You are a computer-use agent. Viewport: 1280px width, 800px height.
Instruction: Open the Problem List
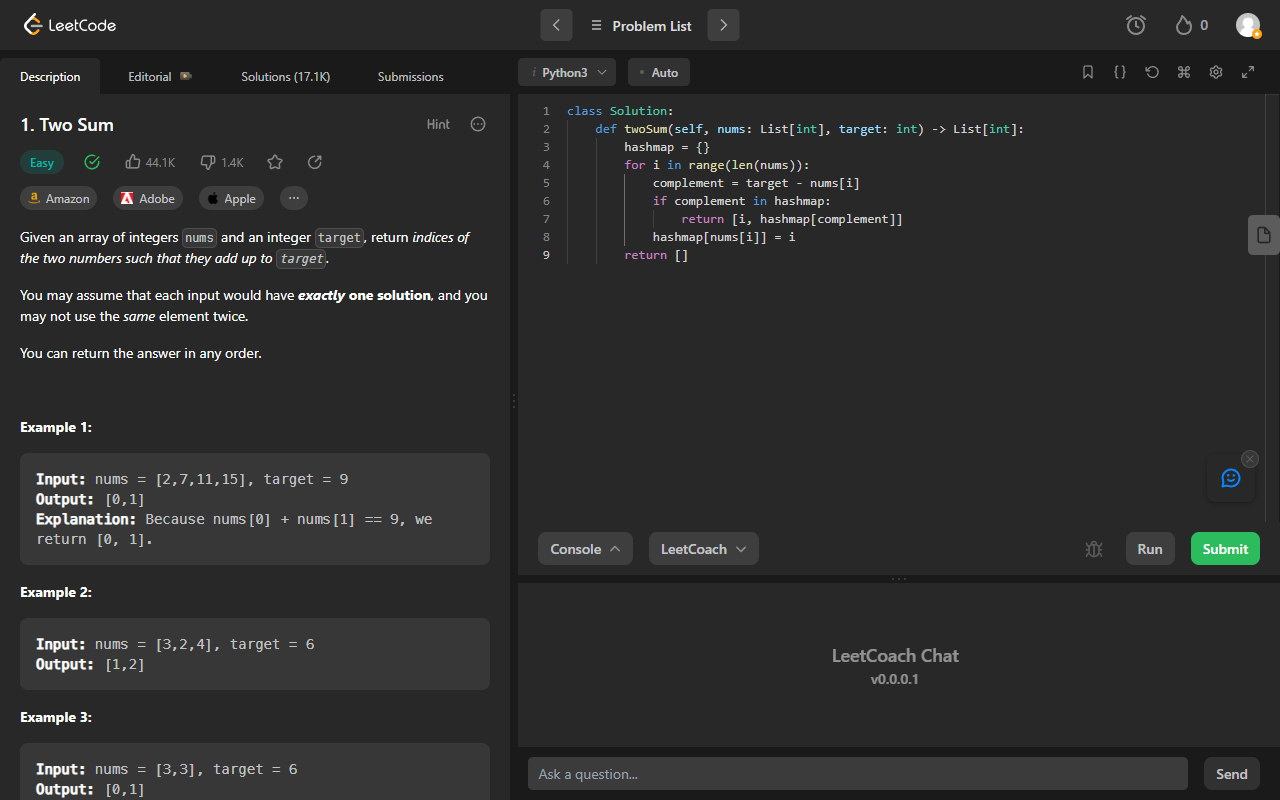(641, 26)
